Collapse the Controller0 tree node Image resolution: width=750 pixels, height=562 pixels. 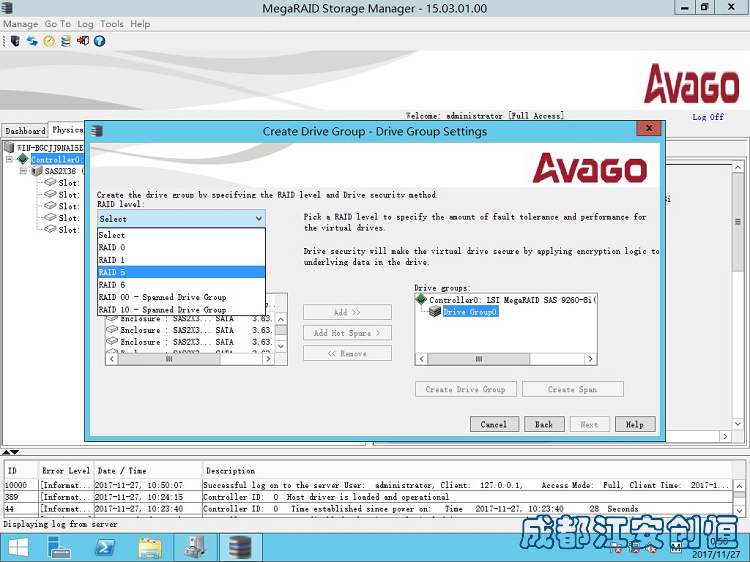[9, 159]
